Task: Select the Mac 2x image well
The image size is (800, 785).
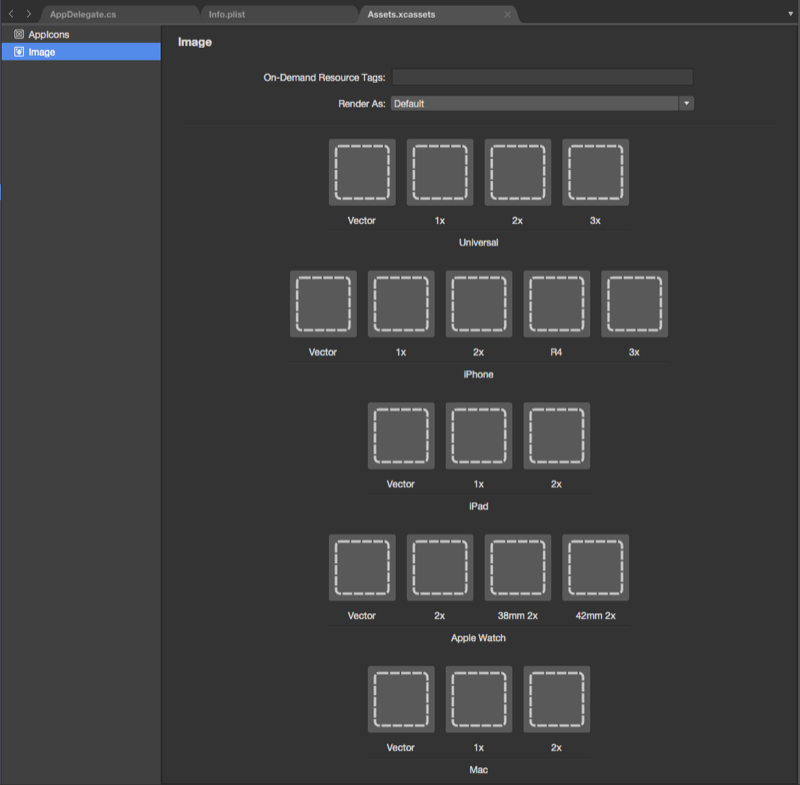Action: point(556,699)
